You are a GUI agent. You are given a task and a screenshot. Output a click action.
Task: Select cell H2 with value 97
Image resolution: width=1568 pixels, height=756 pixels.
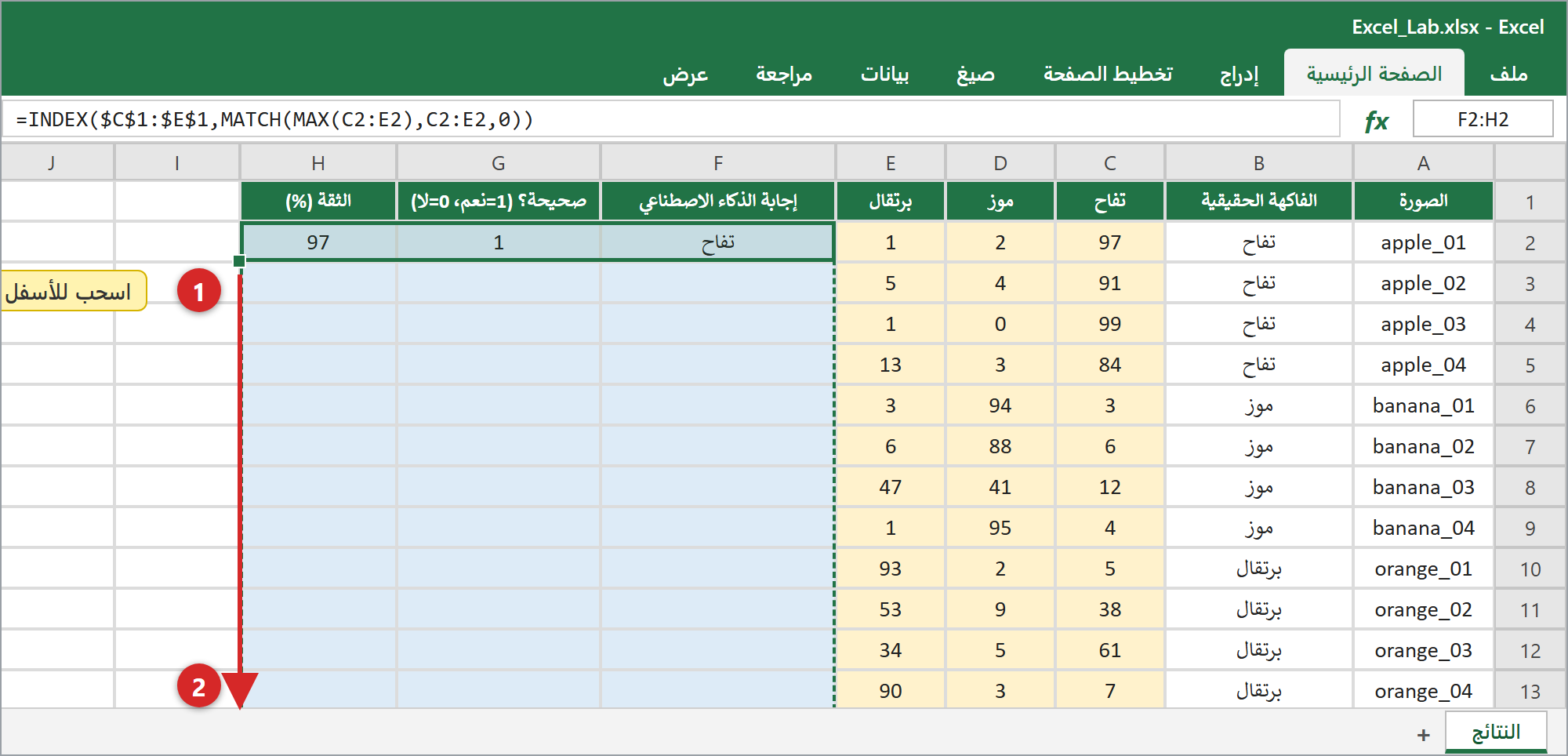[318, 242]
